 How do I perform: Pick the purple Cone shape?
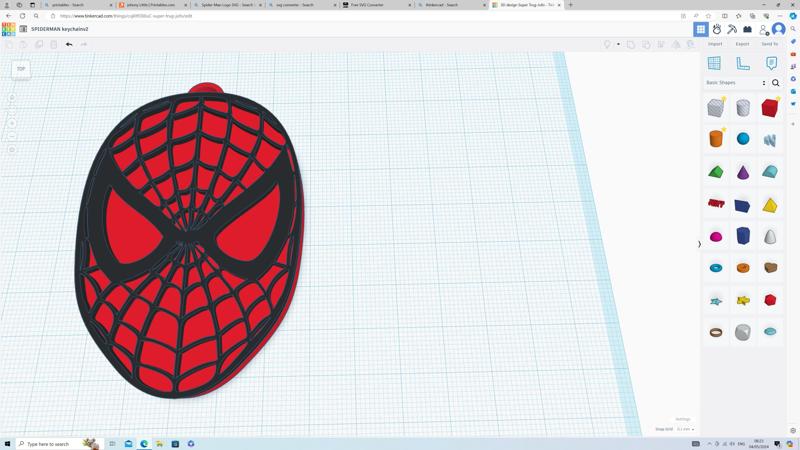743,172
